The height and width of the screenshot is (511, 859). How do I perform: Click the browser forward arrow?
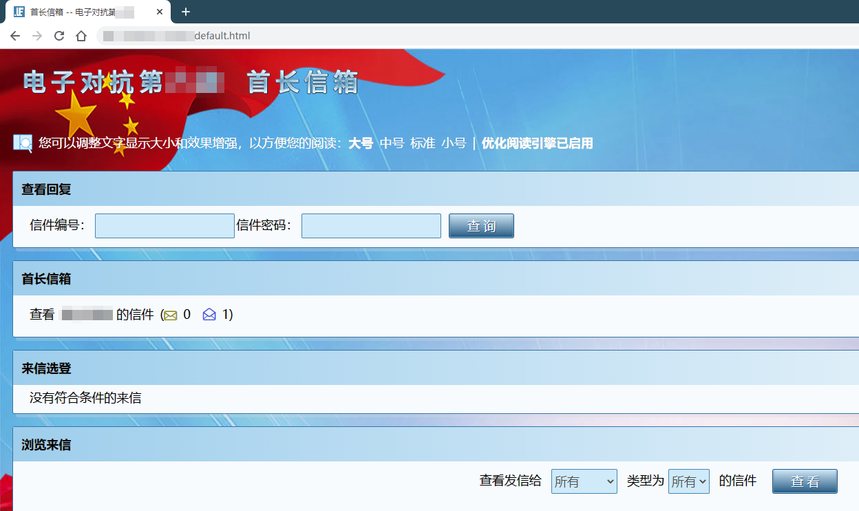point(37,36)
